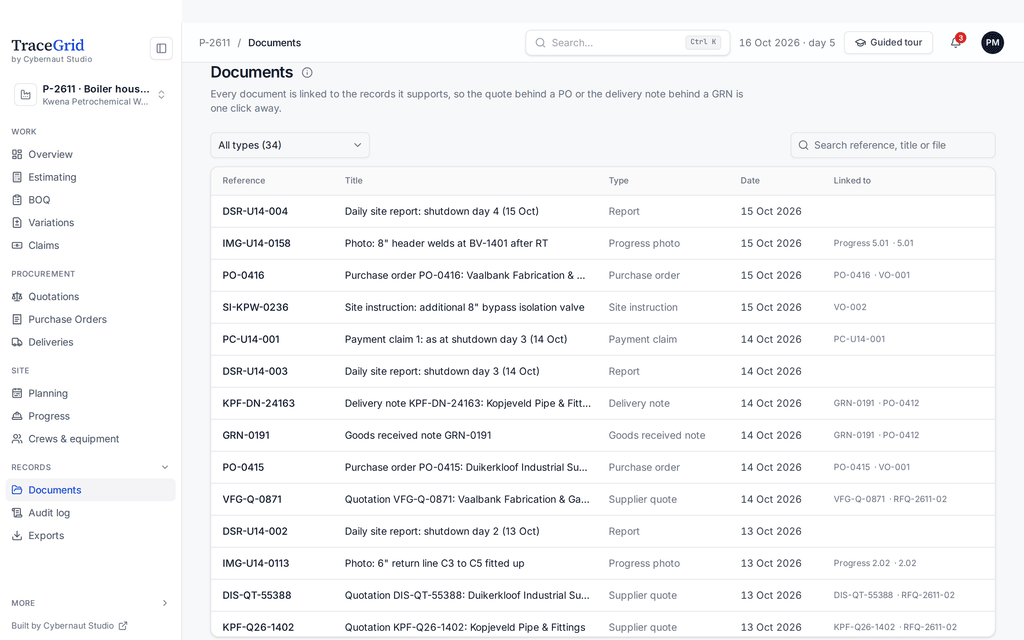
Task: Click the magnifier icon in reference search
Action: click(x=803, y=145)
